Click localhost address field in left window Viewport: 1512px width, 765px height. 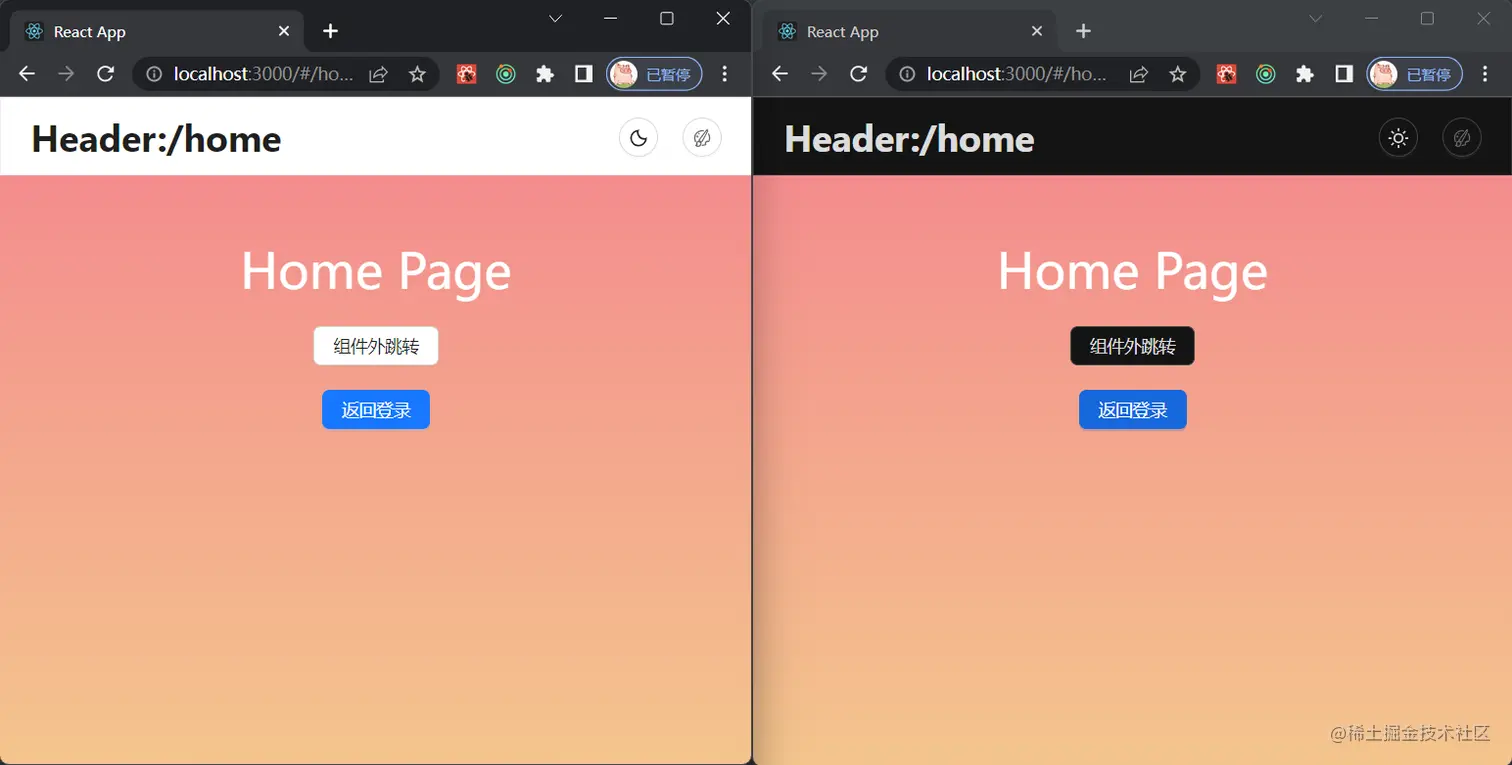tap(285, 74)
